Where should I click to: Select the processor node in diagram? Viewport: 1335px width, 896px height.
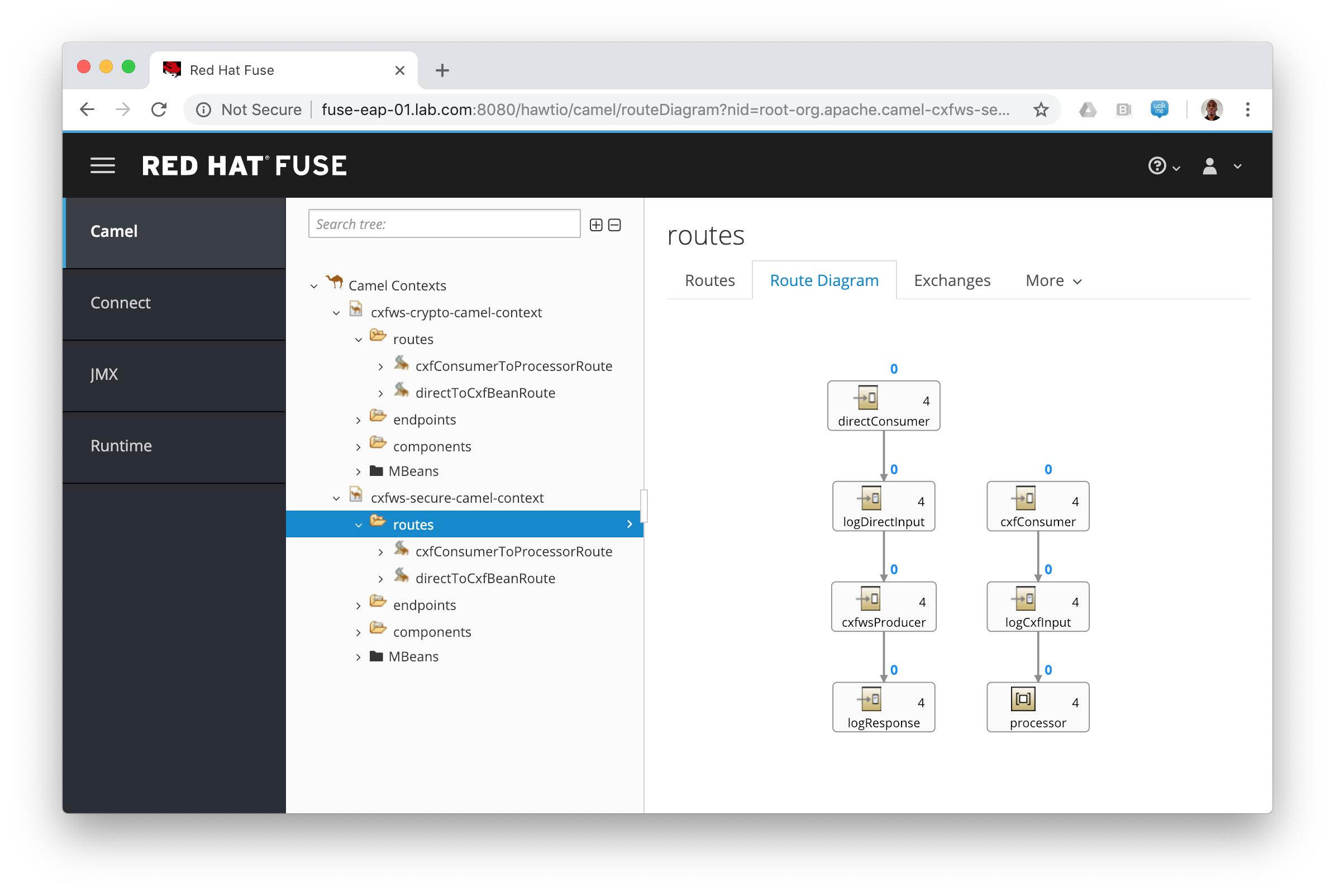pos(1037,707)
